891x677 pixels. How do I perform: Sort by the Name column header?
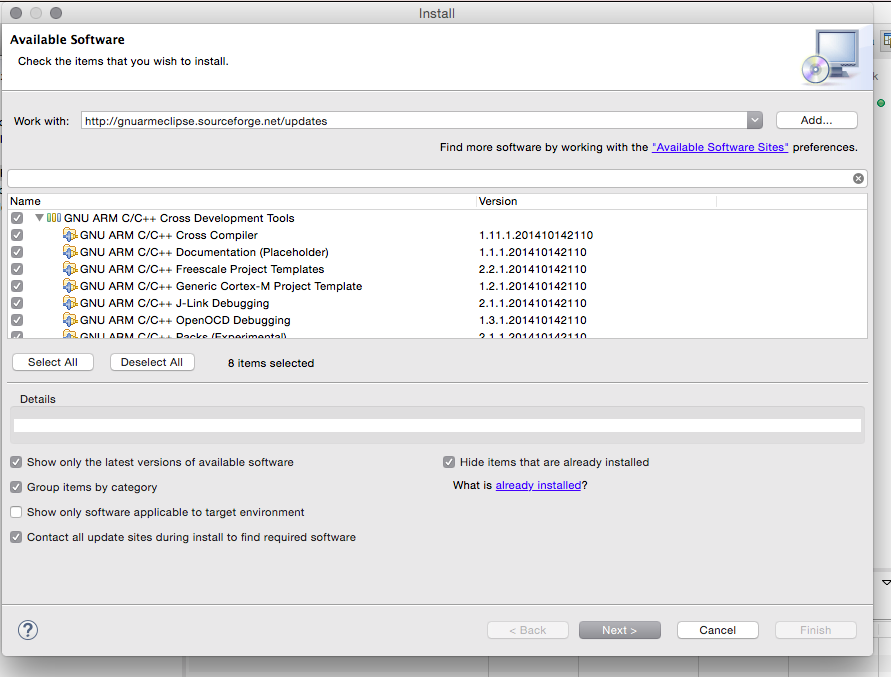click(x=243, y=201)
